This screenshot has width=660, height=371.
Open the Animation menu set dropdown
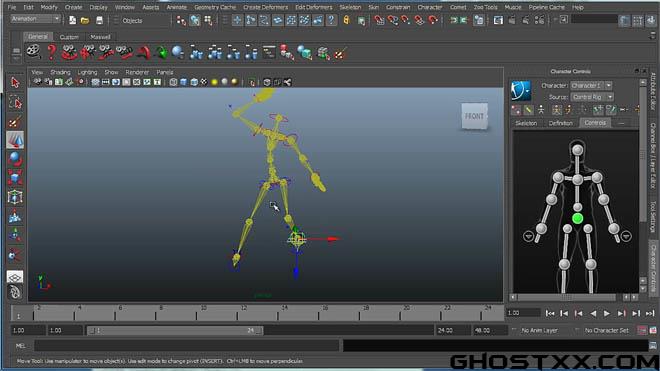click(x=35, y=19)
